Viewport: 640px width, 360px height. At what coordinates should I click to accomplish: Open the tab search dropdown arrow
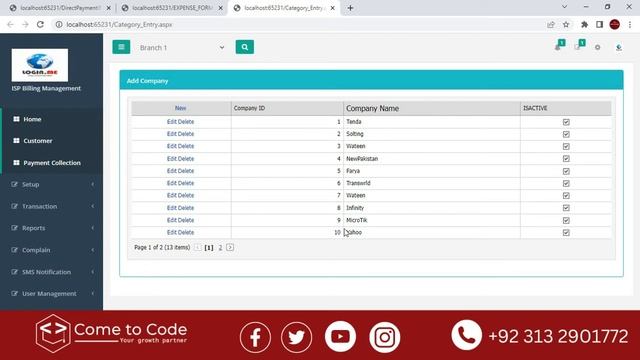564,7
